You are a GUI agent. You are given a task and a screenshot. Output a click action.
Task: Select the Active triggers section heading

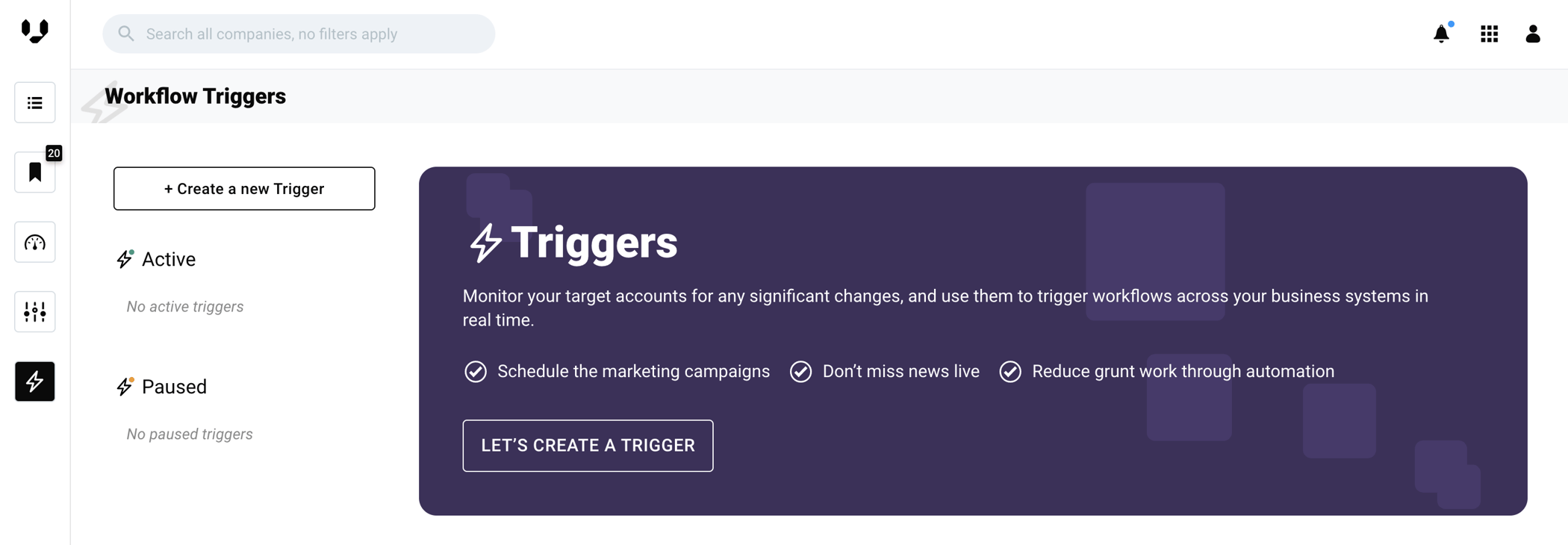(x=168, y=259)
